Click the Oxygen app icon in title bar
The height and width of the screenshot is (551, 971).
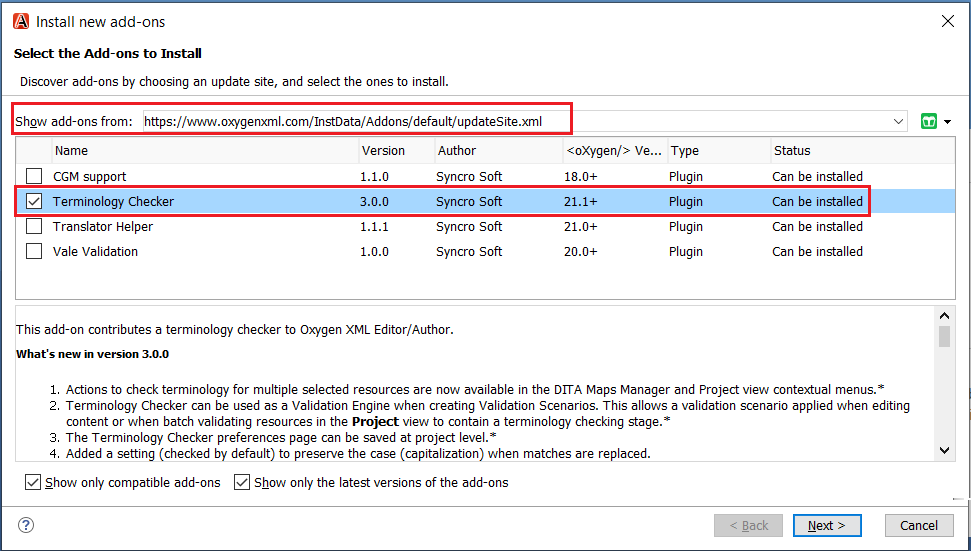point(21,22)
